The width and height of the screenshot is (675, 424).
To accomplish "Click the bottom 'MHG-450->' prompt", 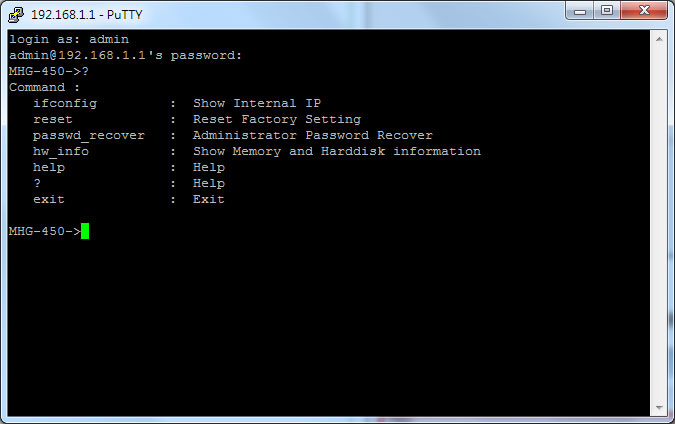I will [45, 231].
